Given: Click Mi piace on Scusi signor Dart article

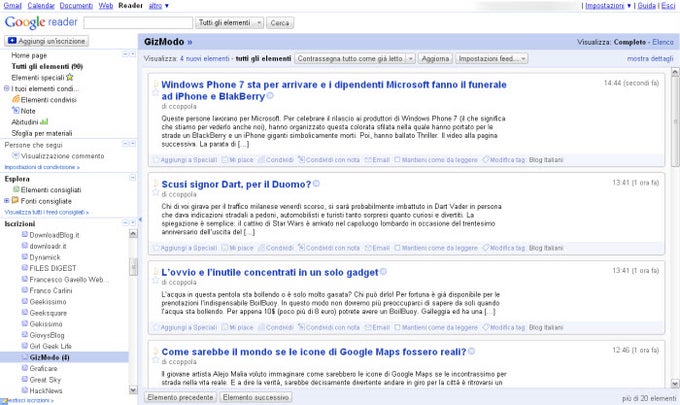Looking at the screenshot, I should click(x=238, y=248).
